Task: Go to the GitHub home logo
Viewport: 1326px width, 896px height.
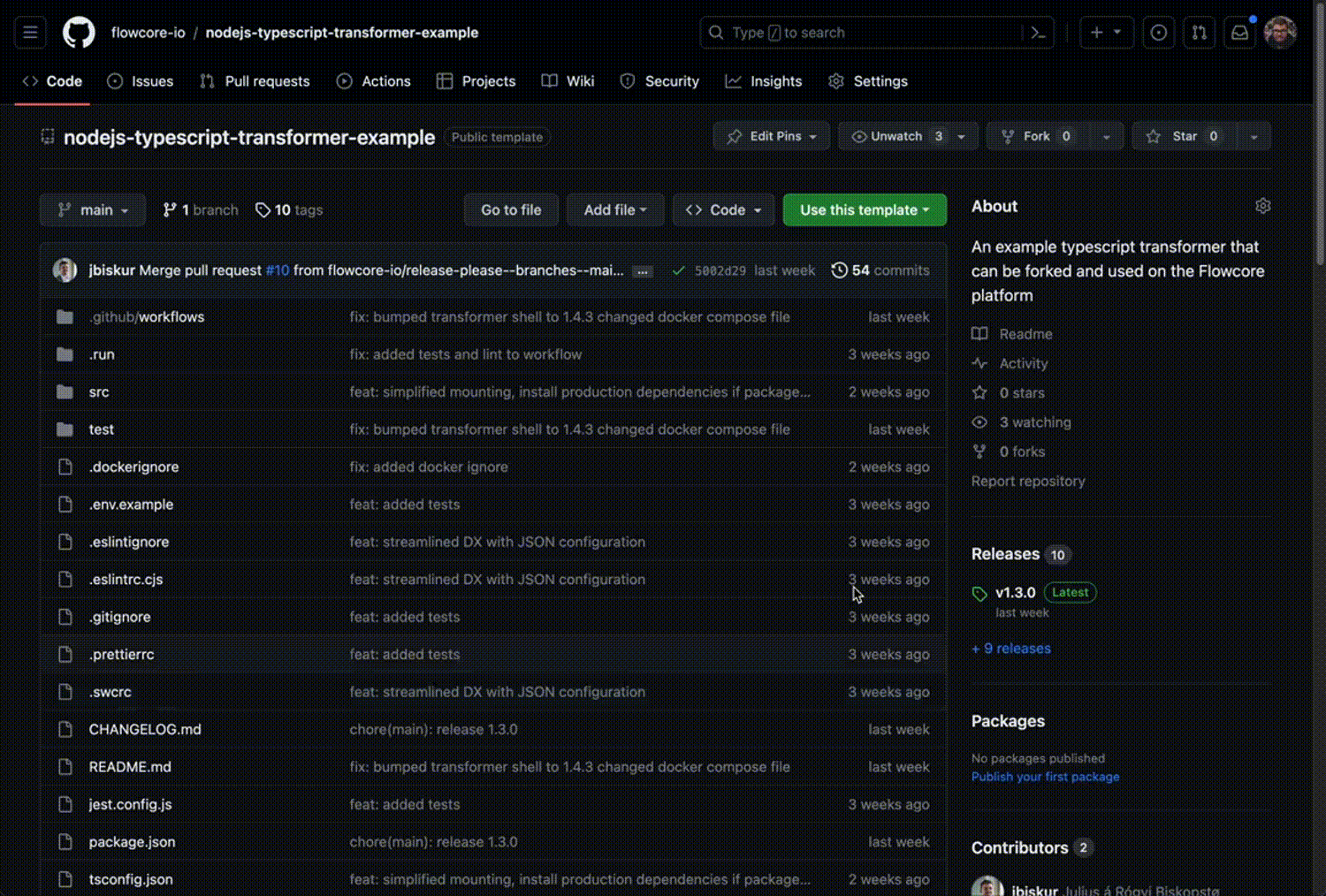Action: coord(79,33)
